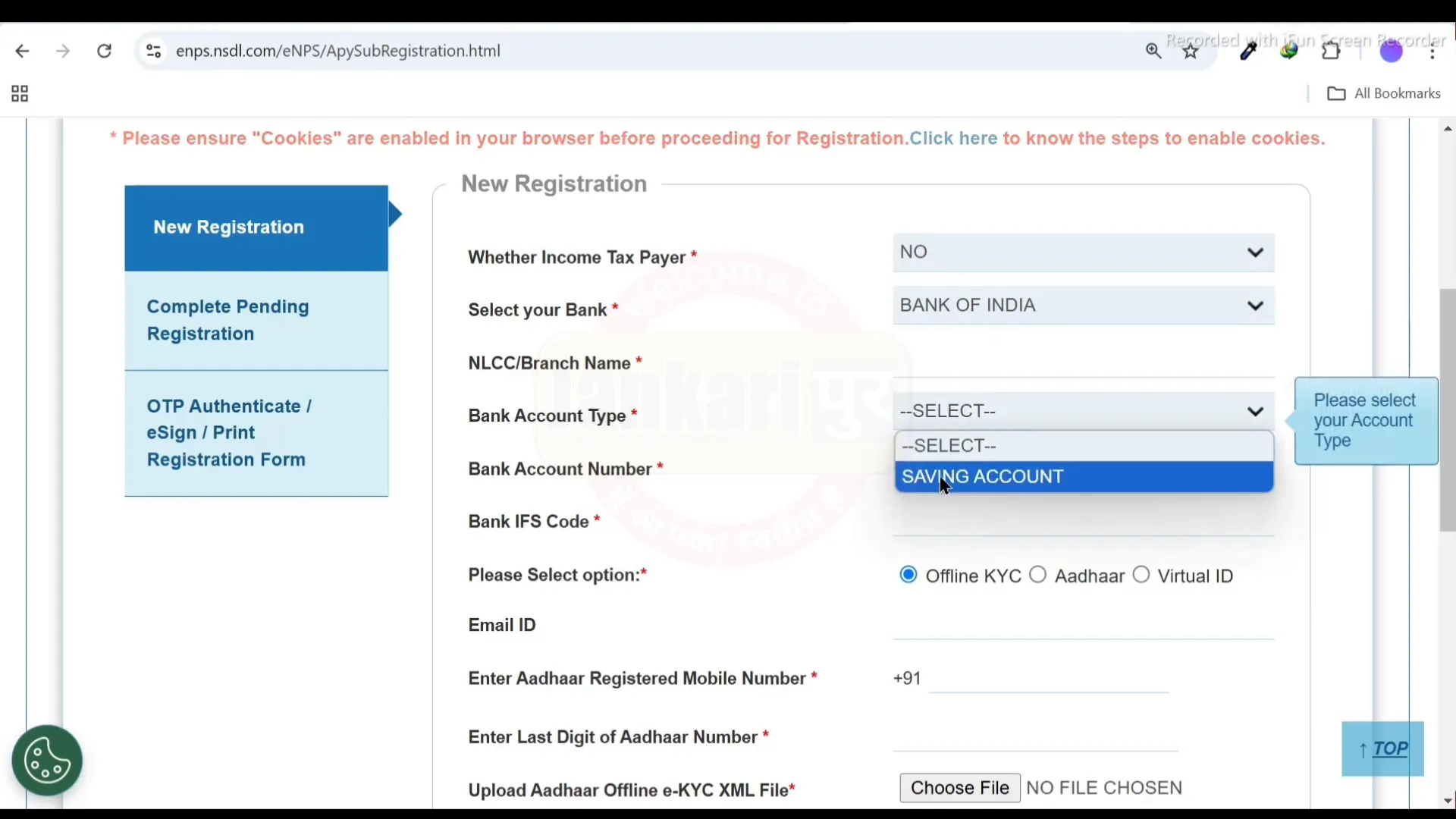The width and height of the screenshot is (1456, 819).
Task: Expand the Whether Income Tax Payer dropdown
Action: tap(1083, 252)
